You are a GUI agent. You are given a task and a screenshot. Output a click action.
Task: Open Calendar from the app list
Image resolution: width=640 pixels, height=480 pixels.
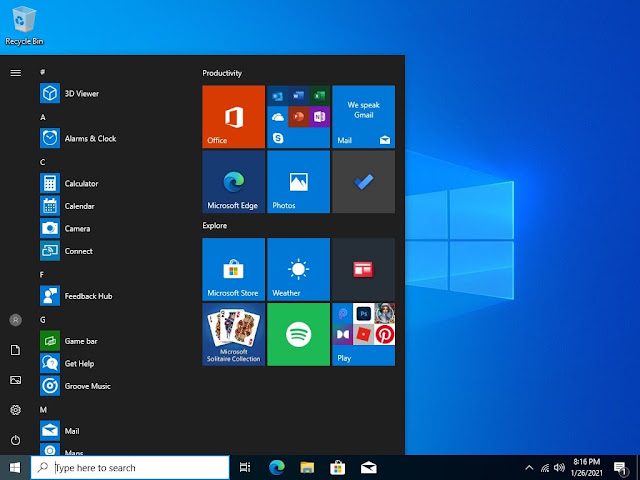point(67,206)
